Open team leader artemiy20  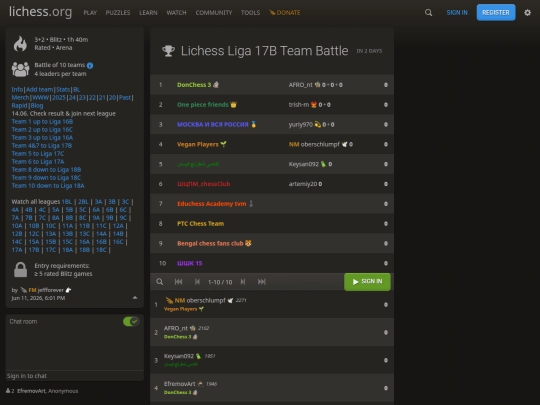click(303, 184)
